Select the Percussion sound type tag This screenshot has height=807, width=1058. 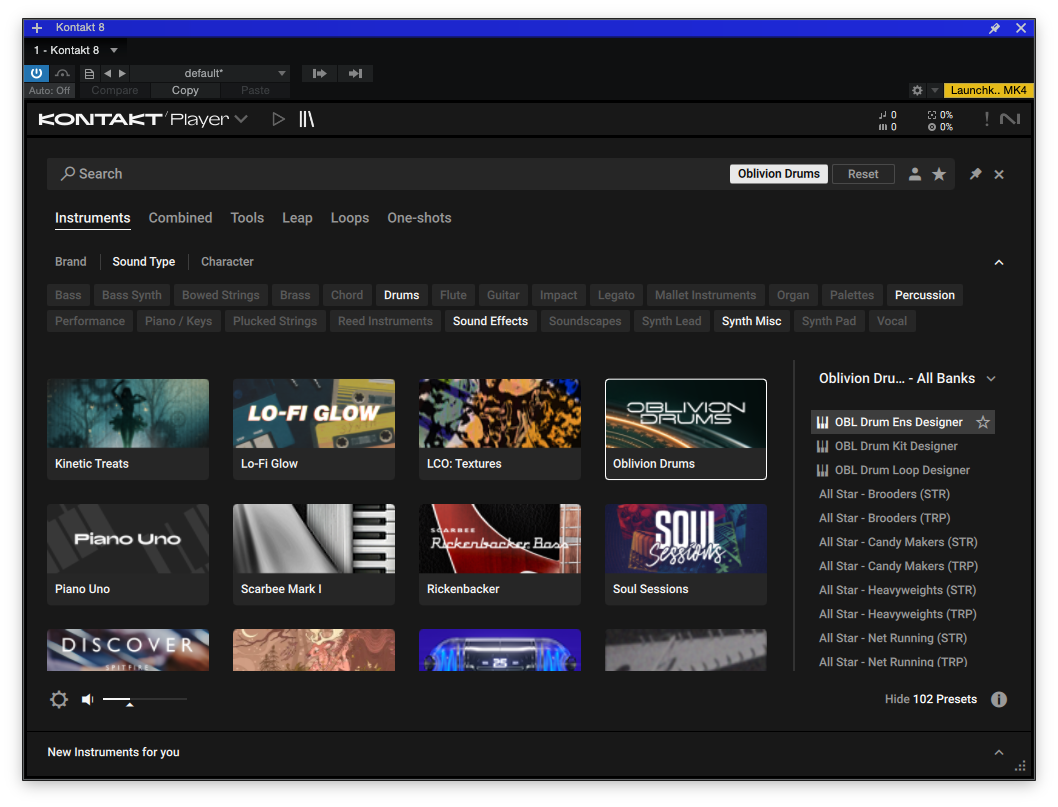coord(924,295)
